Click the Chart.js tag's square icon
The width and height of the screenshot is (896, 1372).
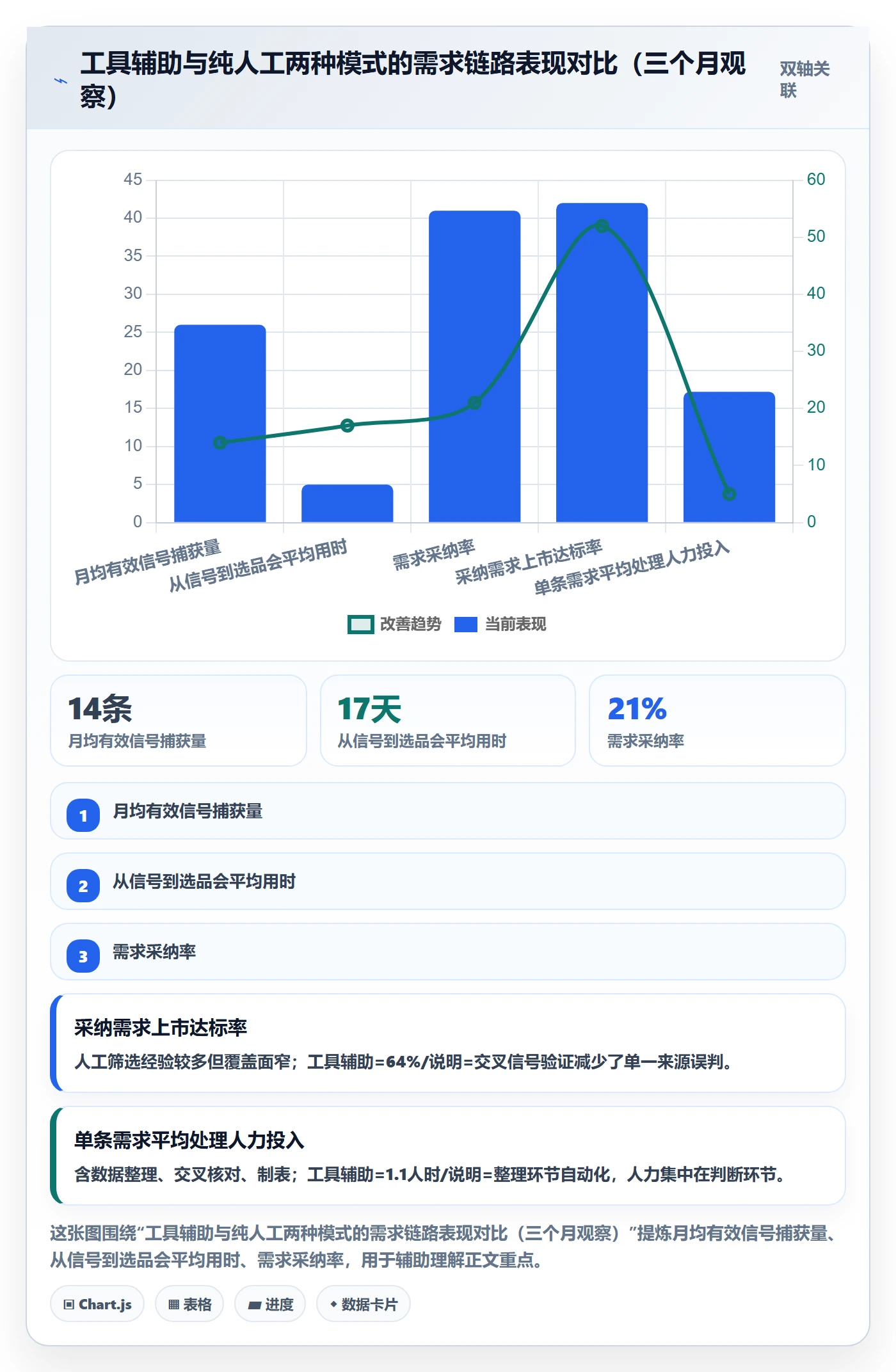[x=69, y=1304]
